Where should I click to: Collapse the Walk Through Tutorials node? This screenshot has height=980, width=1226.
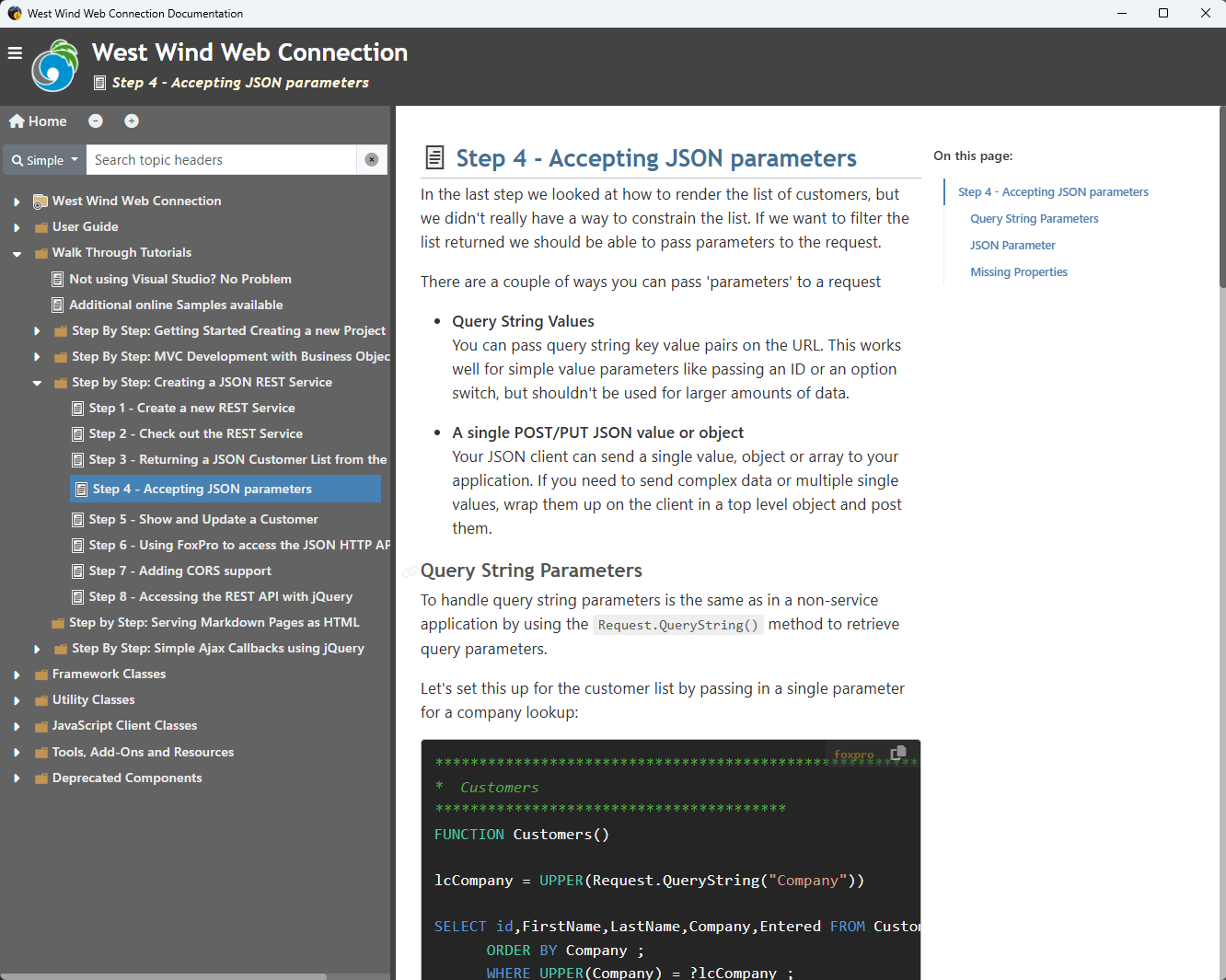tap(17, 253)
